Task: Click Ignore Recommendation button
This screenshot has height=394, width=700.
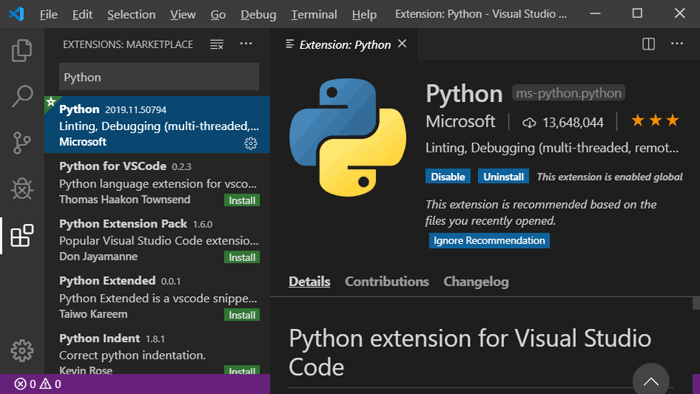Action: (489, 241)
